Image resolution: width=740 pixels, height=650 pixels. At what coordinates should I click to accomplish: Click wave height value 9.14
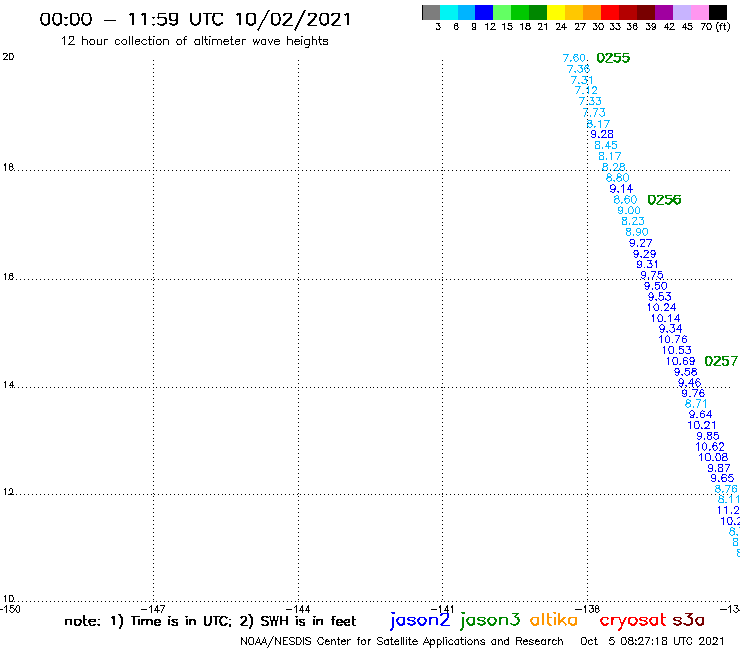tap(621, 189)
